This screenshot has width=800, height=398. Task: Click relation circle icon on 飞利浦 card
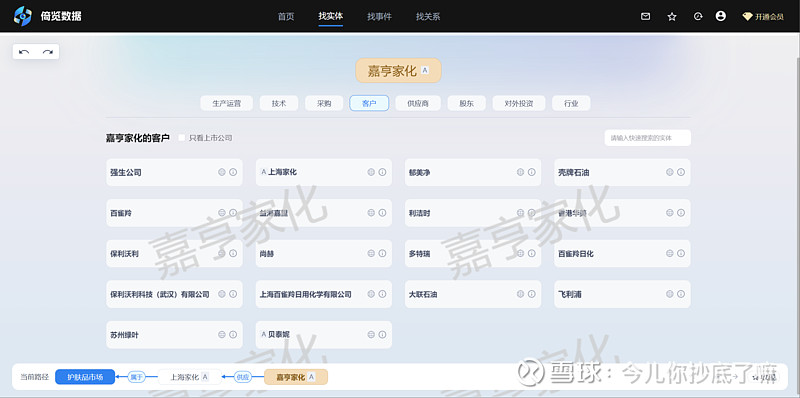click(x=670, y=294)
